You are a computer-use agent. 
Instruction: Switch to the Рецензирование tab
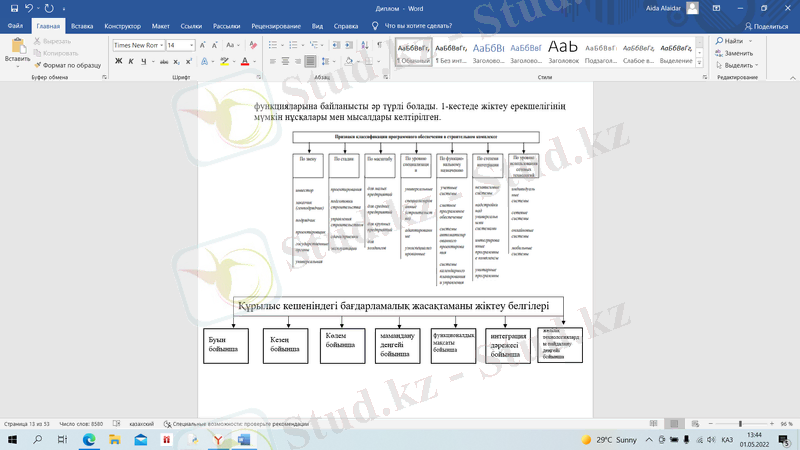[276, 26]
